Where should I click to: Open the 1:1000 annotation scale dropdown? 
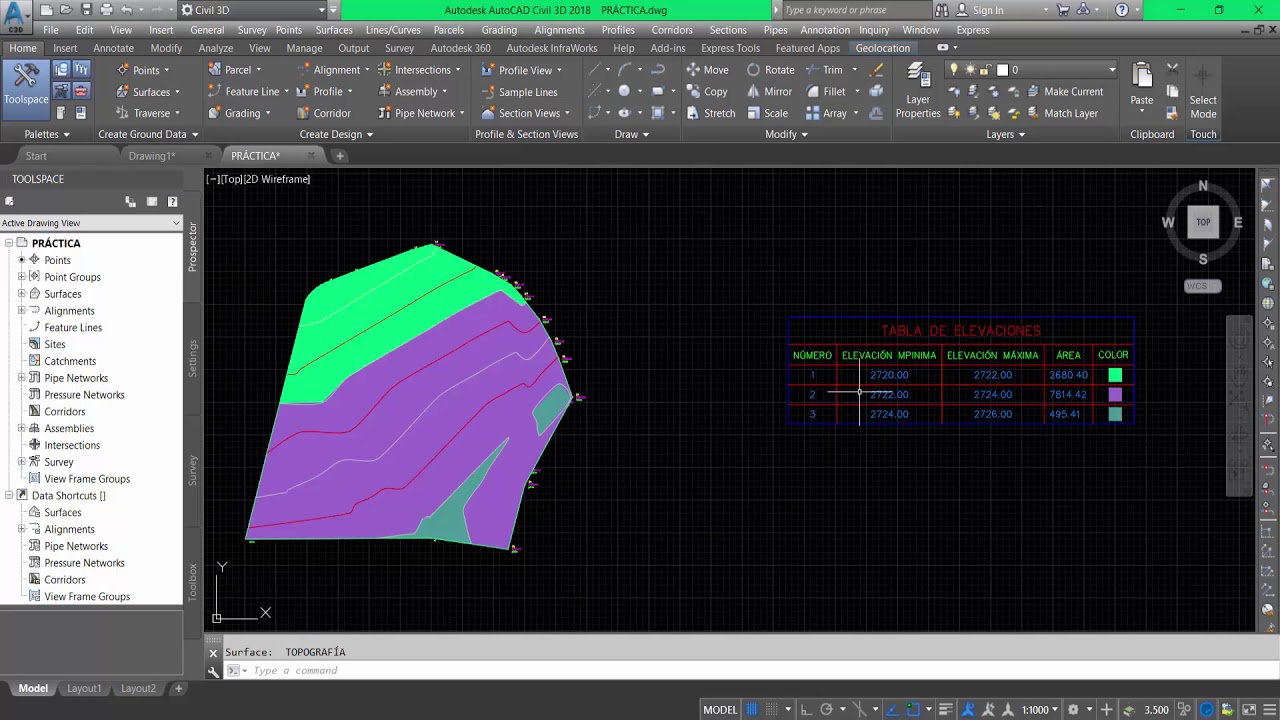[1040, 710]
